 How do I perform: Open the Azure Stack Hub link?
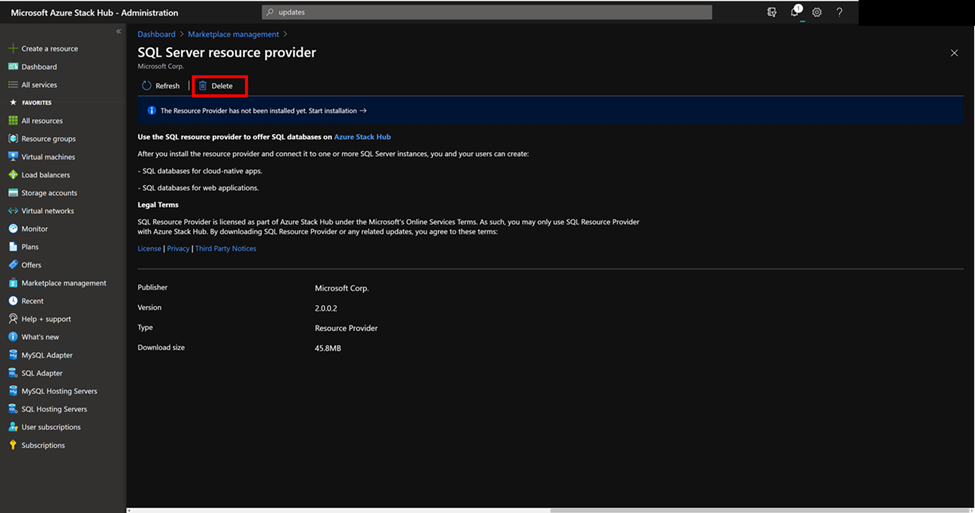coord(363,137)
